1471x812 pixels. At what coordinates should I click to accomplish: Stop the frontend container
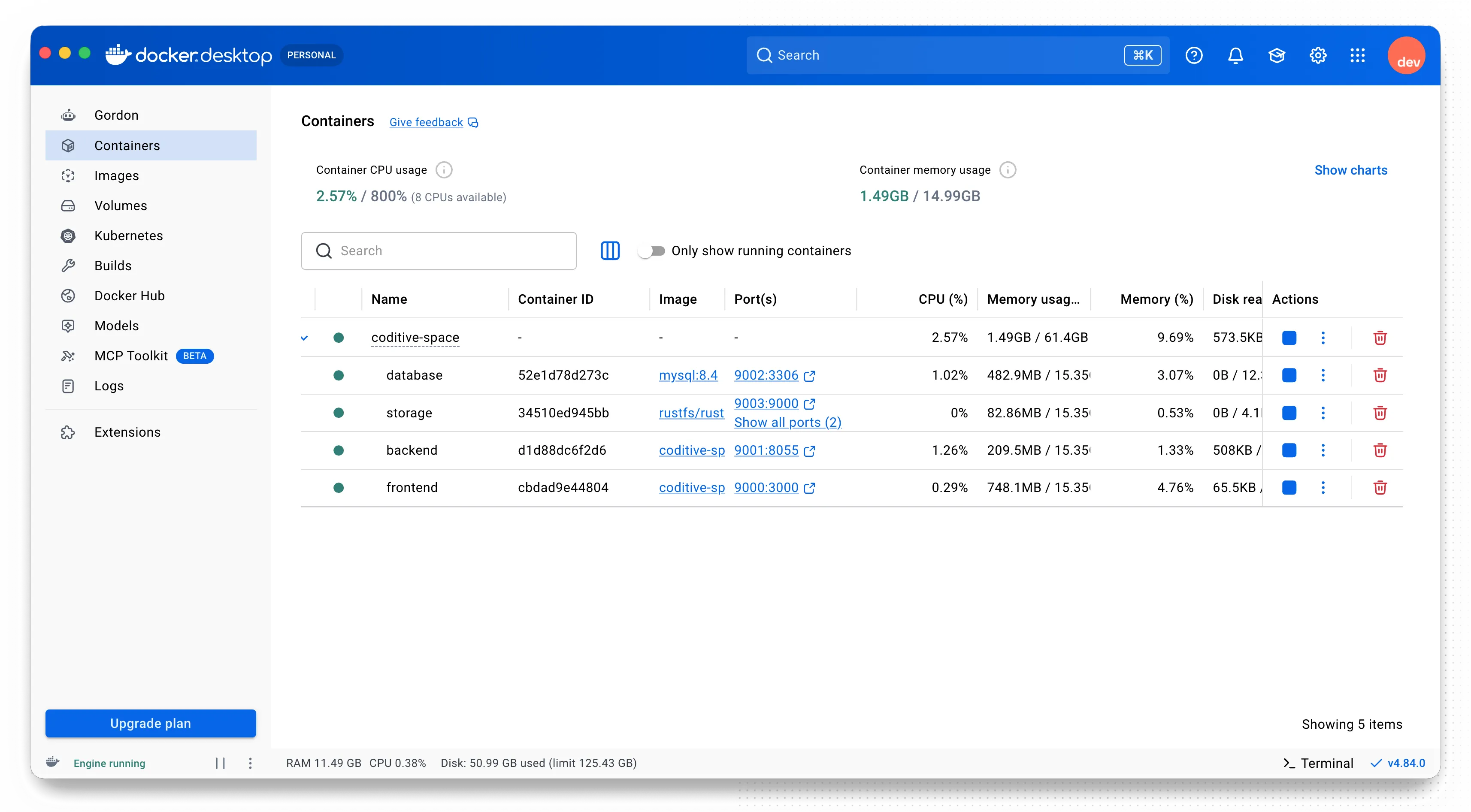[1289, 487]
